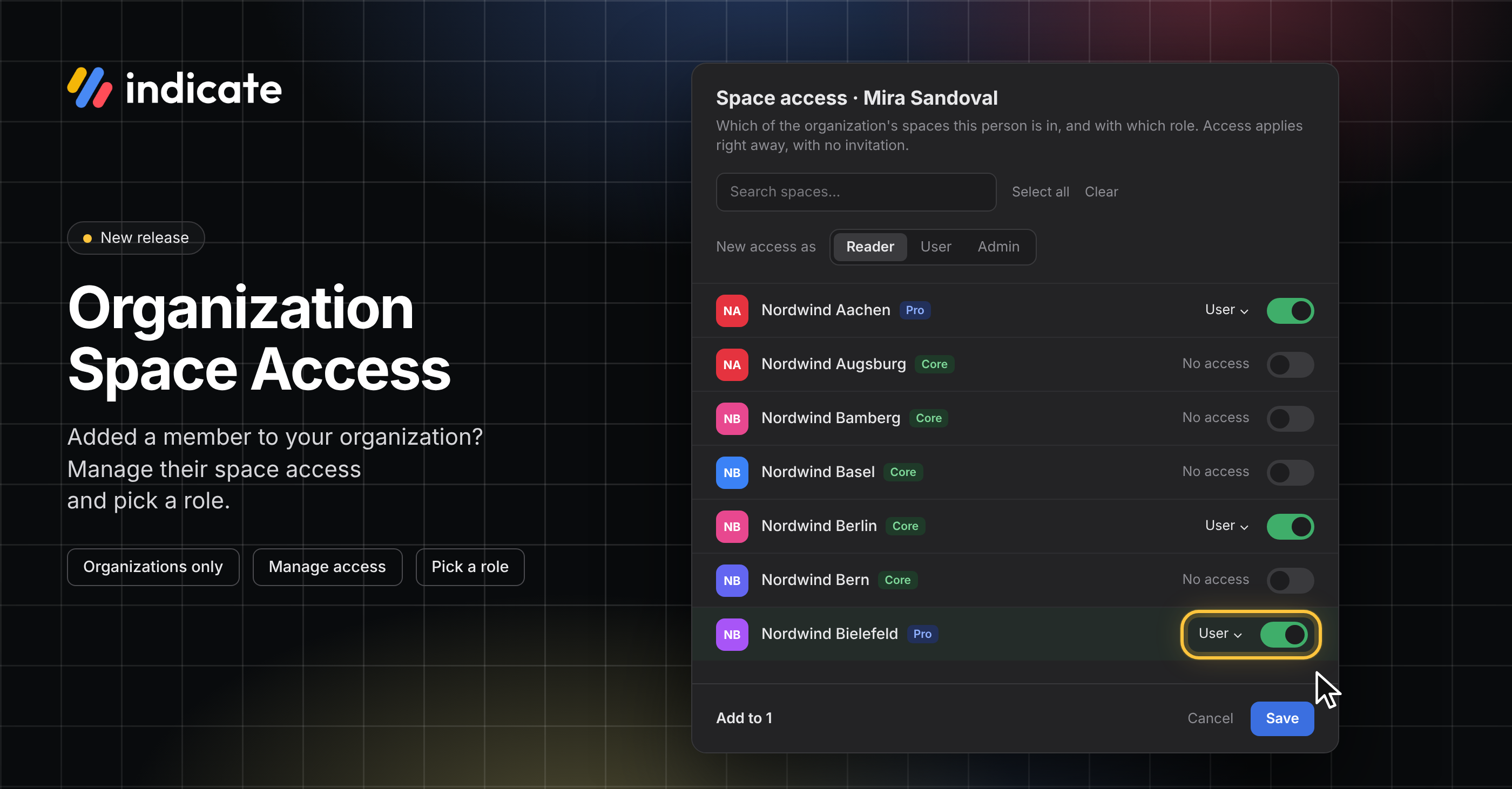Open the User role dropdown for Nordwind Berlin
This screenshot has height=789, width=1512.
(x=1227, y=526)
